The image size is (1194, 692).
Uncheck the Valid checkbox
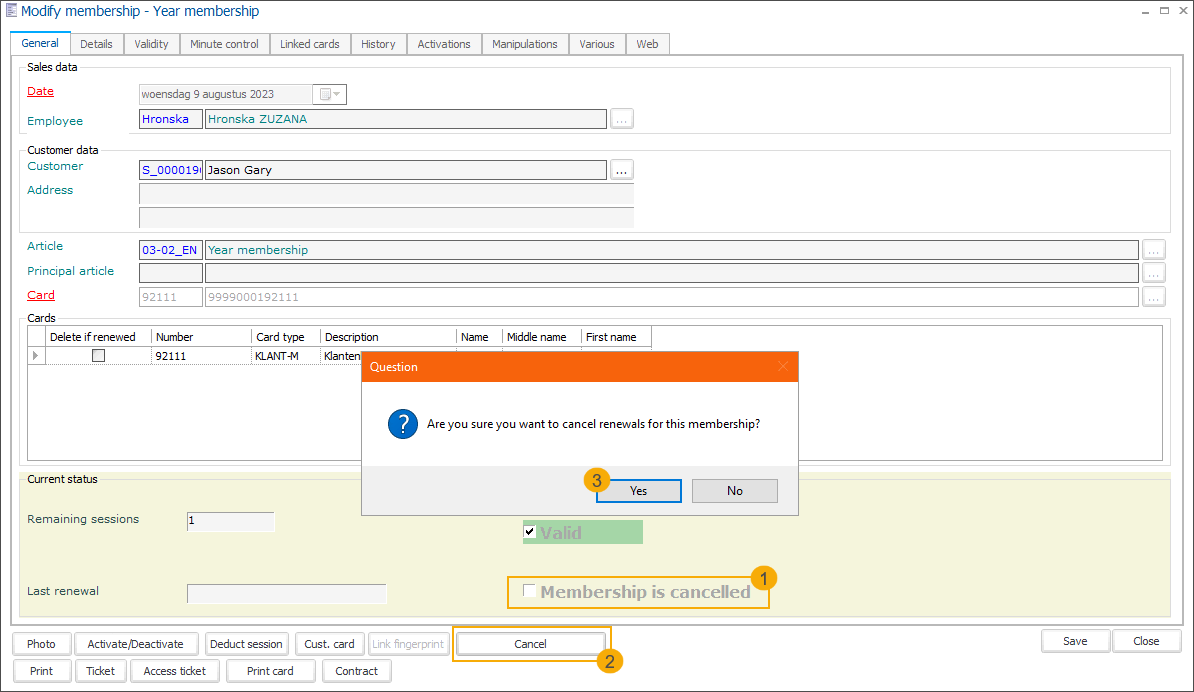530,533
